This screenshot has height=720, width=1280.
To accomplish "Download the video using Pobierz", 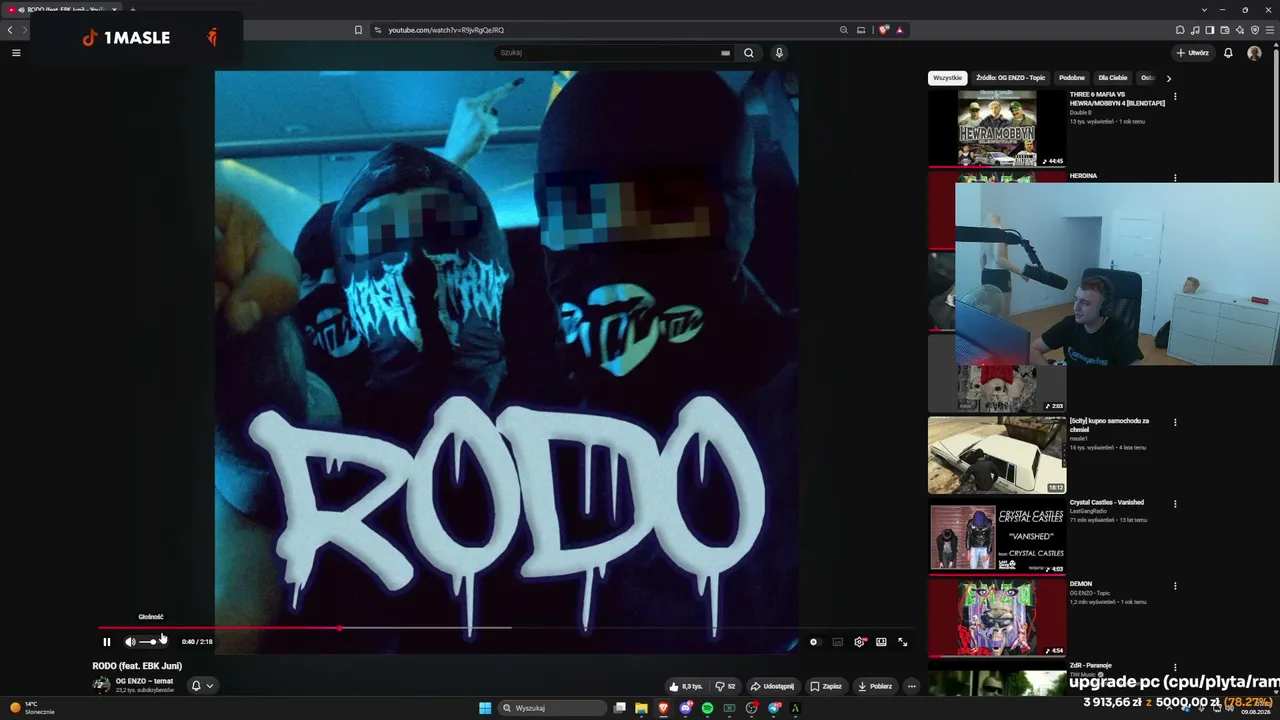I will pos(875,686).
